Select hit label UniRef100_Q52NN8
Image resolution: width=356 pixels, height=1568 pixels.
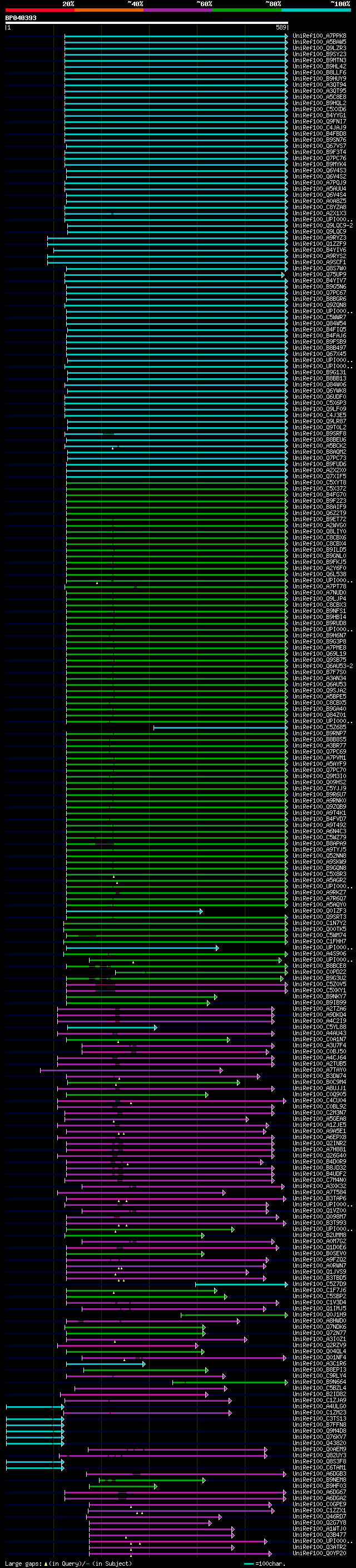[x=319, y=856]
